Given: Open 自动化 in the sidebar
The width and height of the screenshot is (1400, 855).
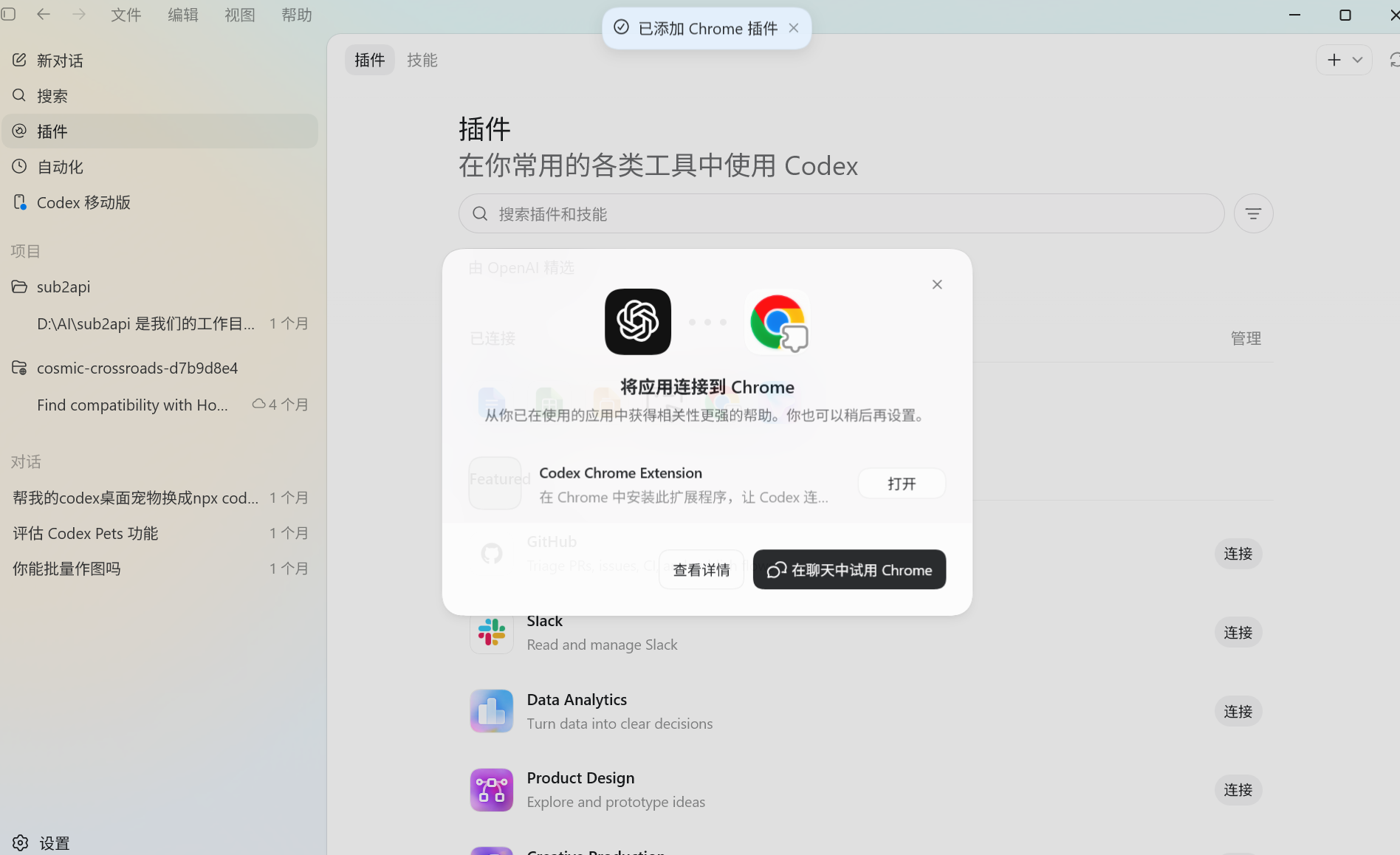Looking at the screenshot, I should (x=159, y=167).
